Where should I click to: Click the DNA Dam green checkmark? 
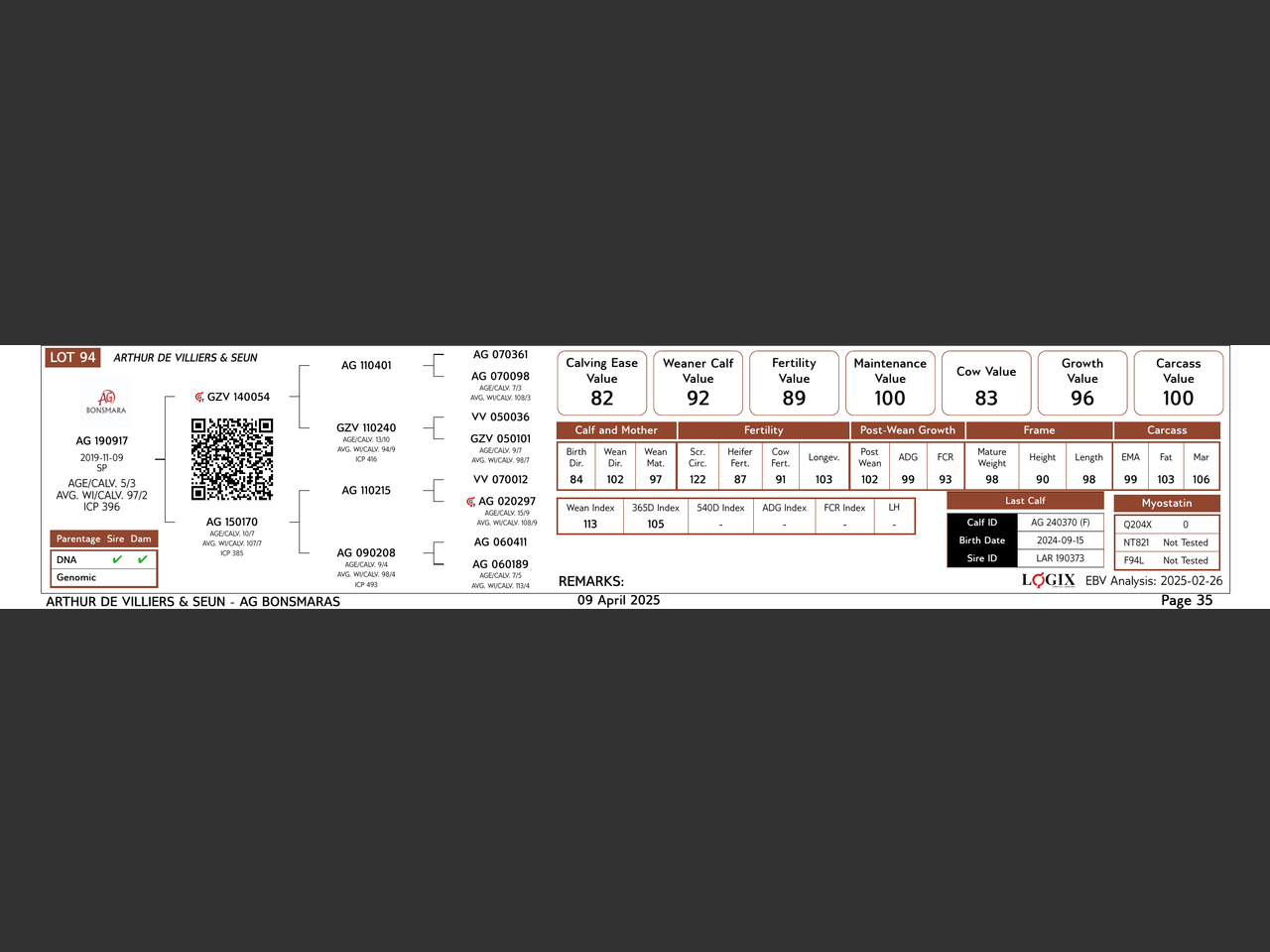tap(142, 559)
